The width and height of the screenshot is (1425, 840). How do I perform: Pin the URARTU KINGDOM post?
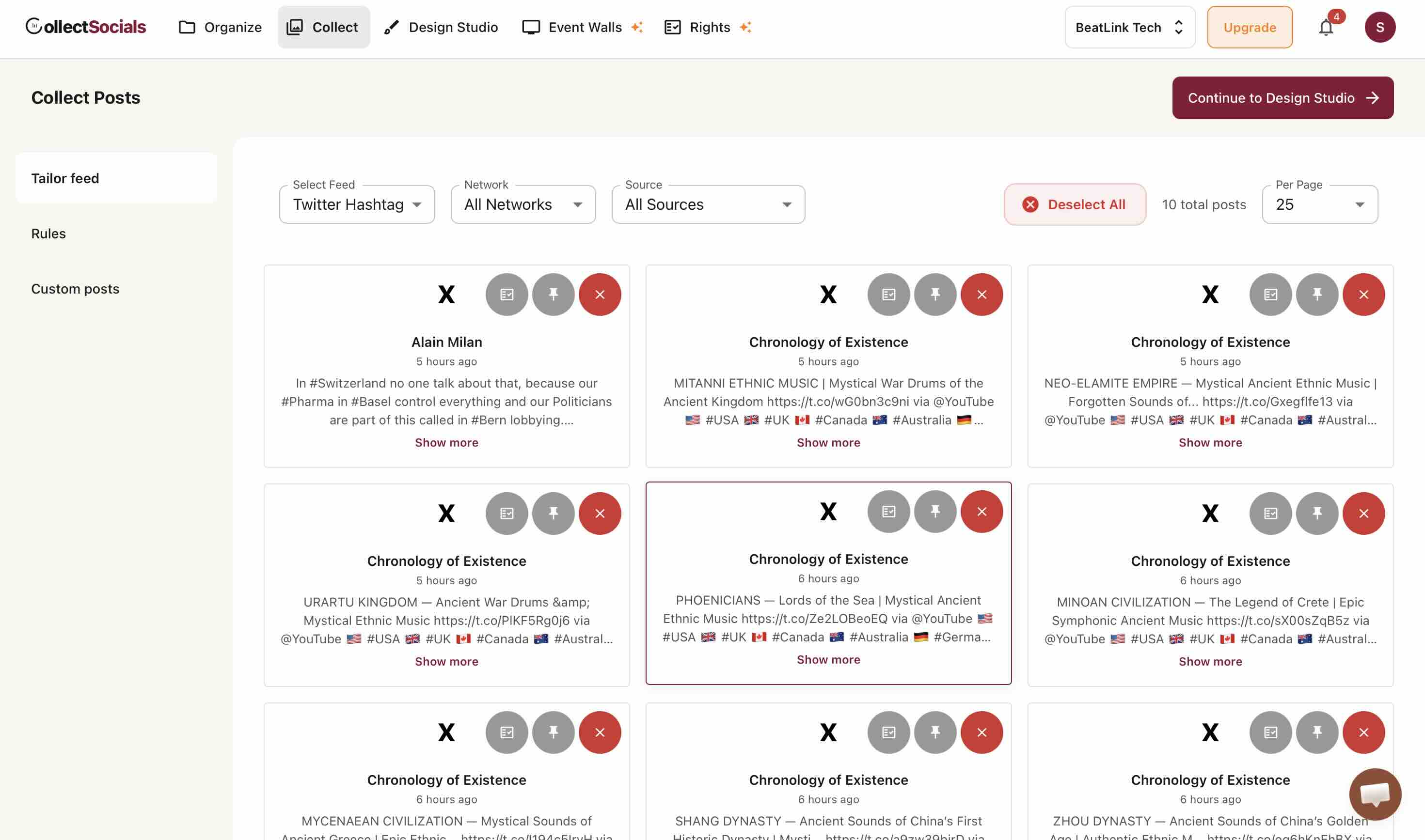(553, 513)
